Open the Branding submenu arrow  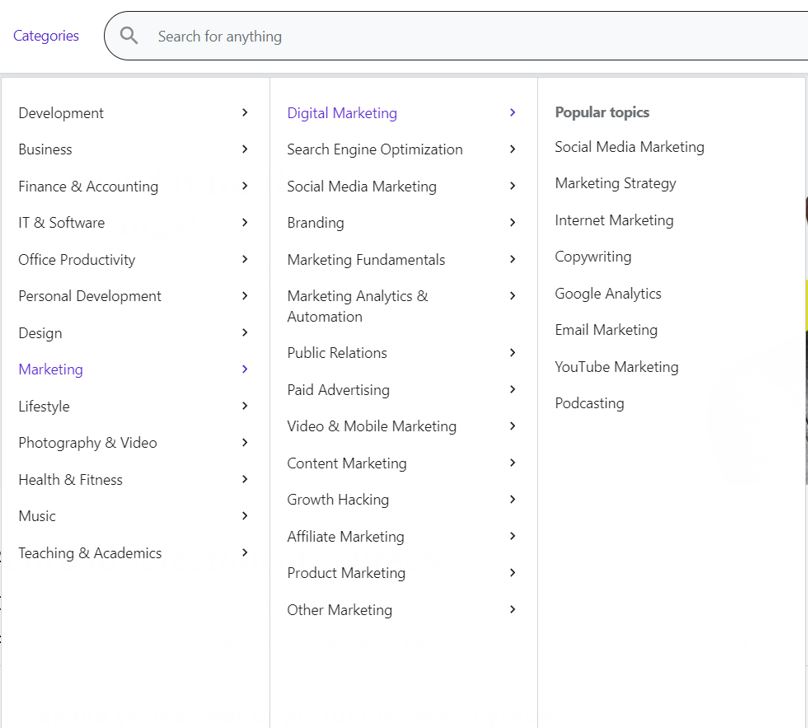coord(513,222)
